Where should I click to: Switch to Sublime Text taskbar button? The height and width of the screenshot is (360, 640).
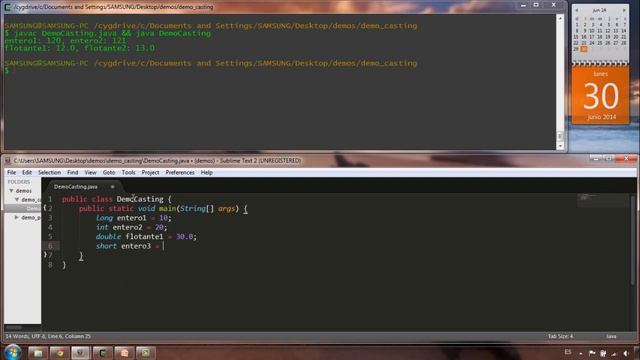pos(80,353)
